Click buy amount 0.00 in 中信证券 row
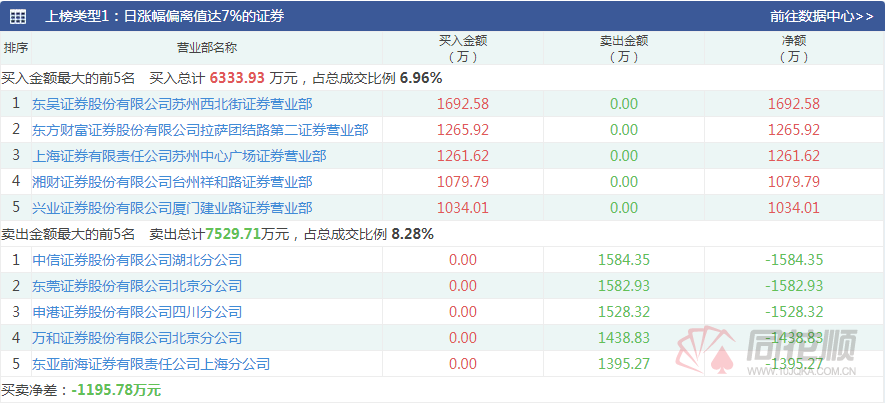This screenshot has height=403, width=886. click(x=463, y=260)
